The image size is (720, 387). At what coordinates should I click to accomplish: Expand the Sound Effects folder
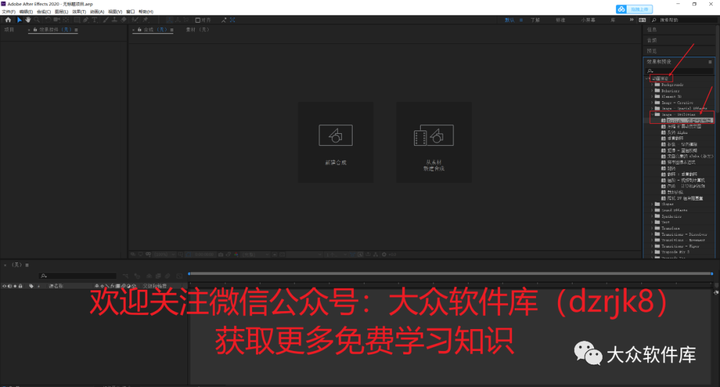[x=652, y=210]
